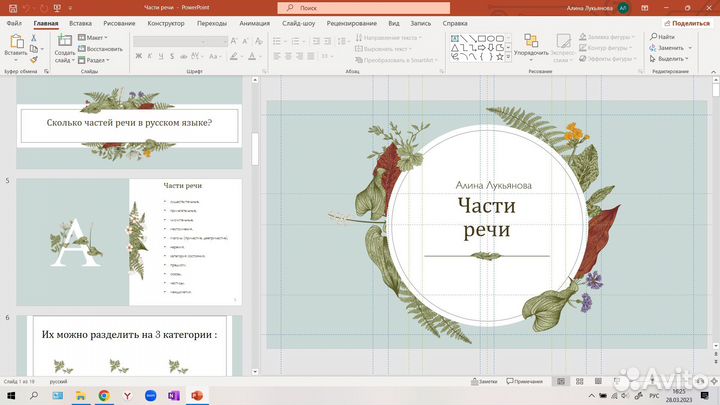Click into the search (Поиск) box
The height and width of the screenshot is (405, 720).
(364, 8)
